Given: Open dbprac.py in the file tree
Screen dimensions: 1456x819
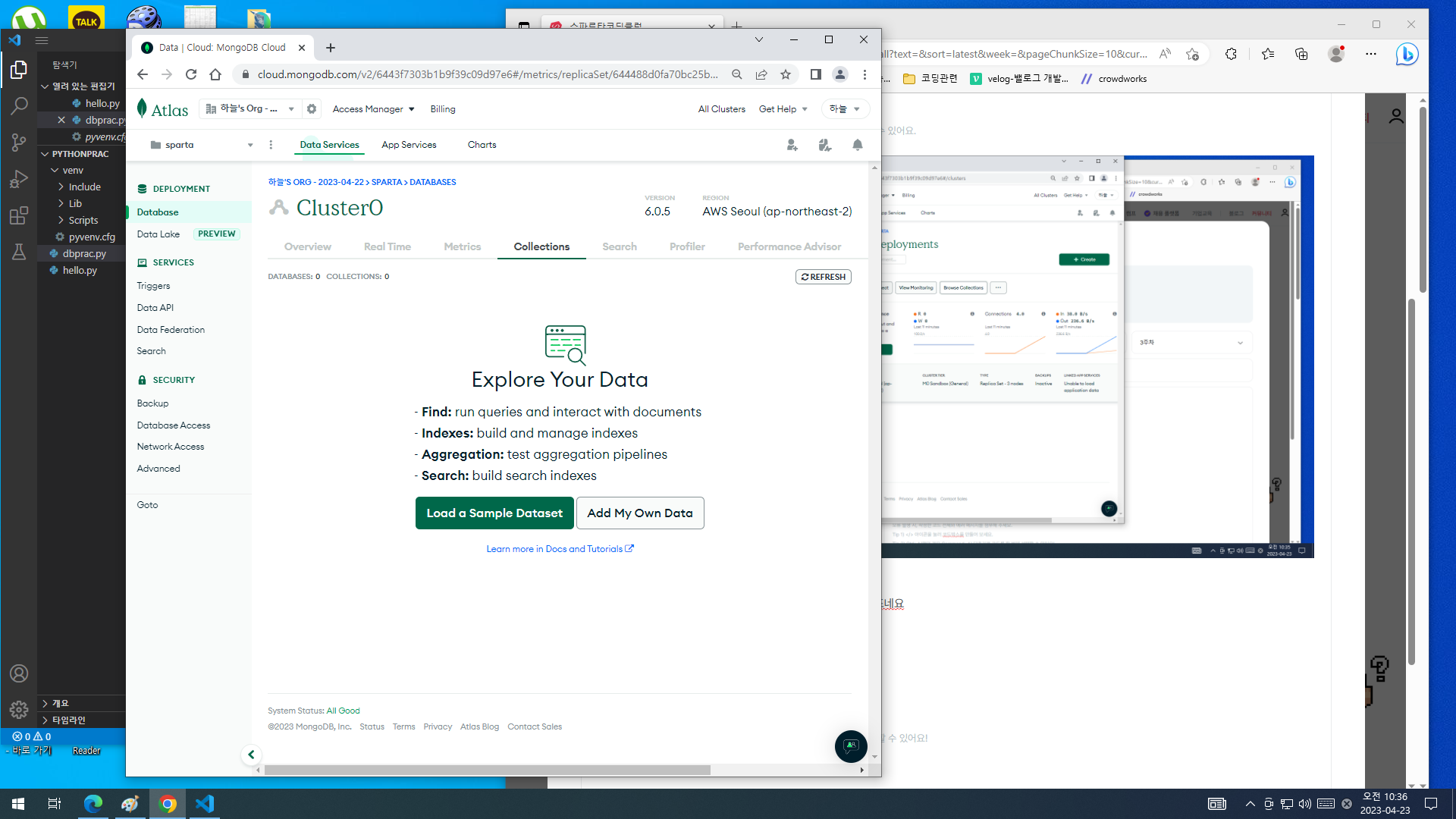Looking at the screenshot, I should (x=84, y=254).
